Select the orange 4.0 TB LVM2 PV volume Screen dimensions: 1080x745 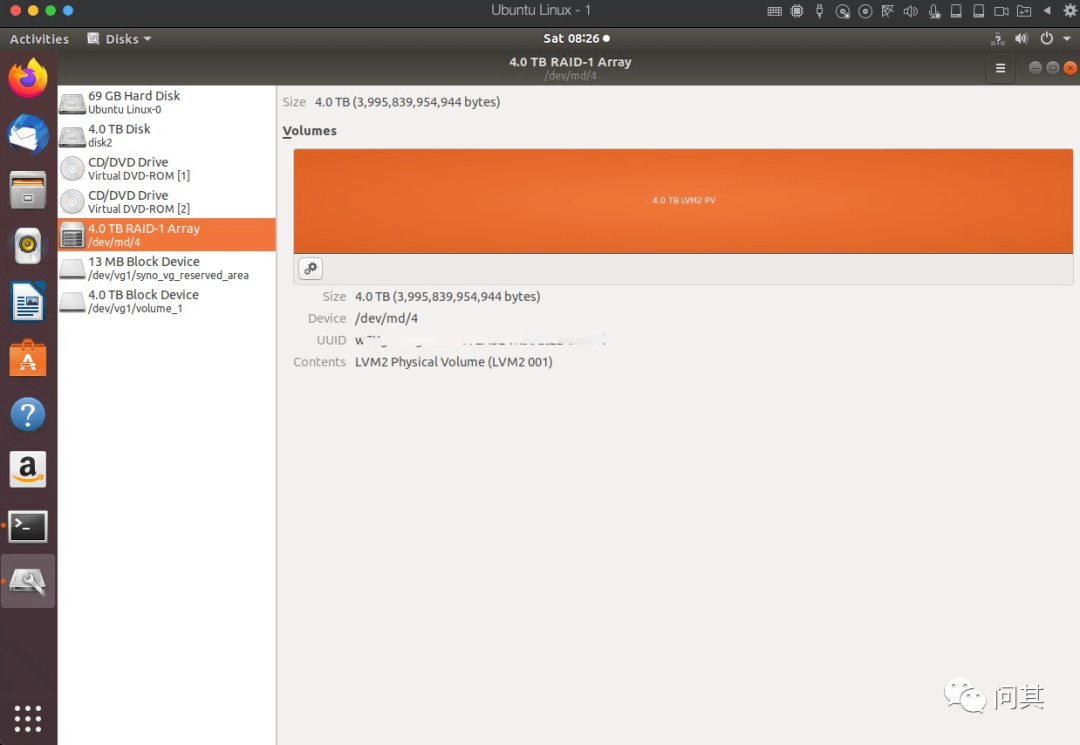pos(683,201)
